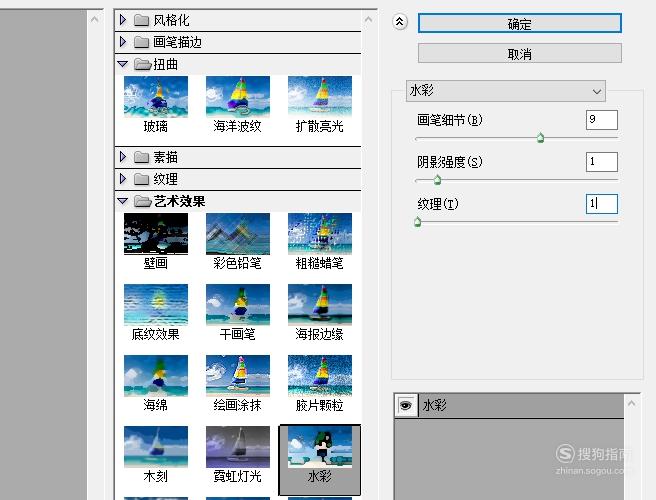The image size is (656, 500).
Task: Apply the 海报边缘 filter thumbnail
Action: [320, 305]
